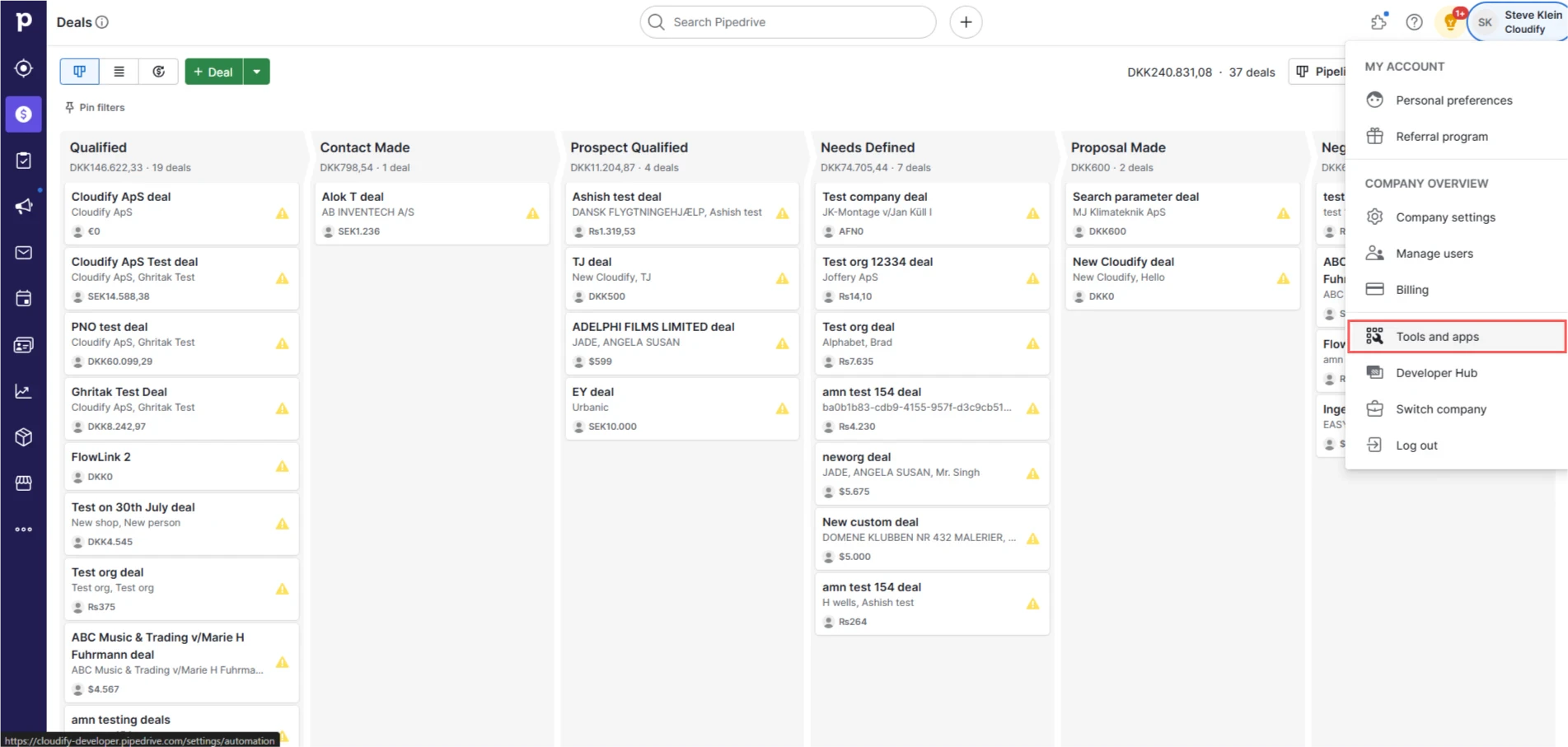Open the help question mark icon
The width and height of the screenshot is (1568, 747).
(x=1414, y=22)
